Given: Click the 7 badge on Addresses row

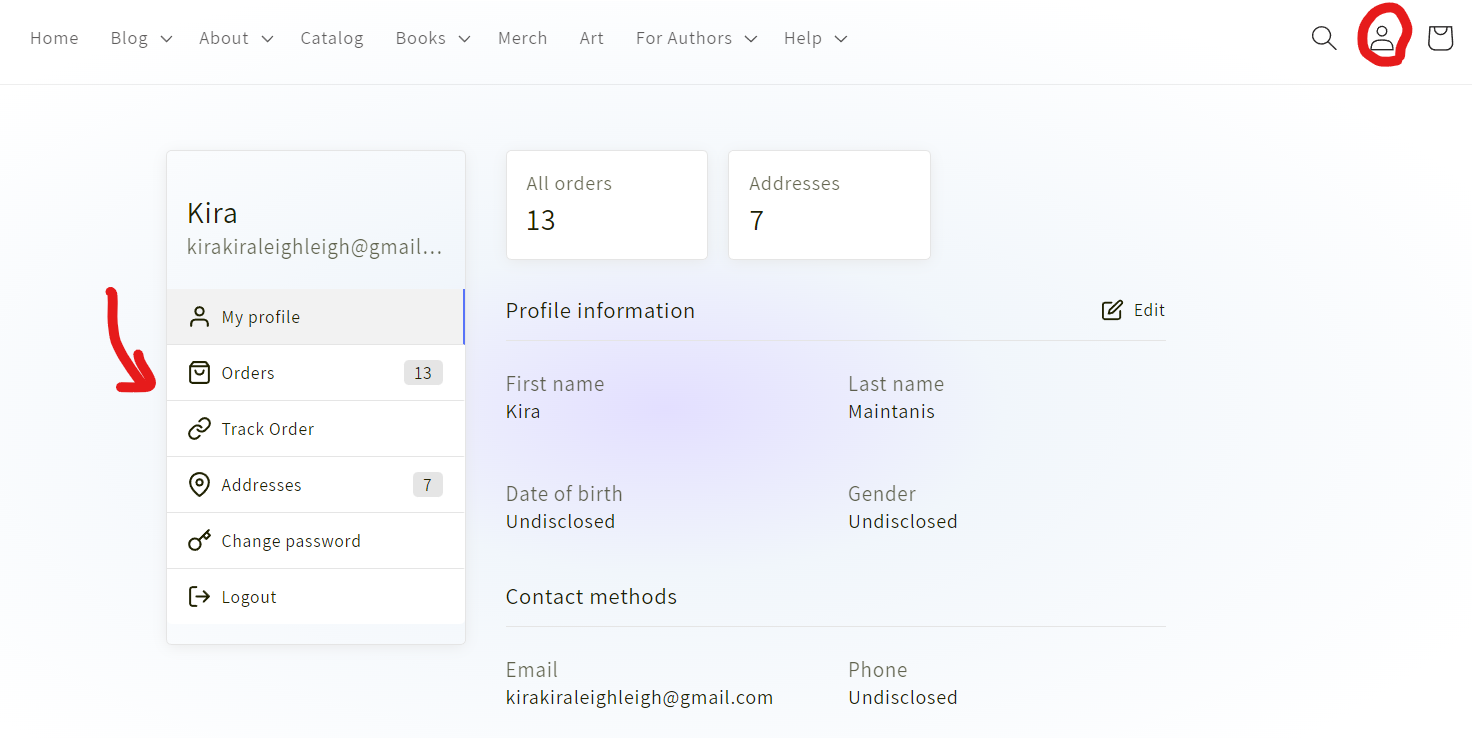Looking at the screenshot, I should point(427,485).
